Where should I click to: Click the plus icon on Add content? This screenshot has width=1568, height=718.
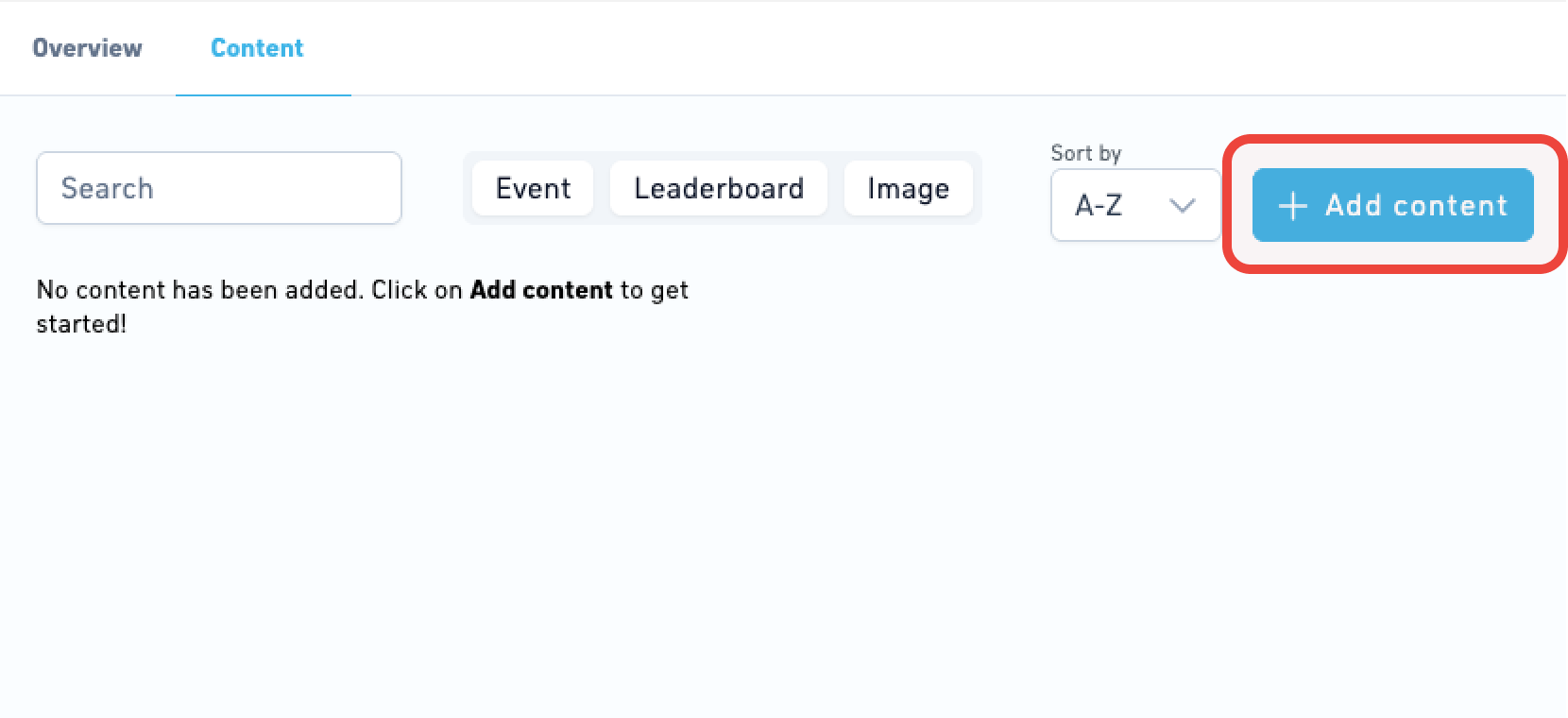1292,206
